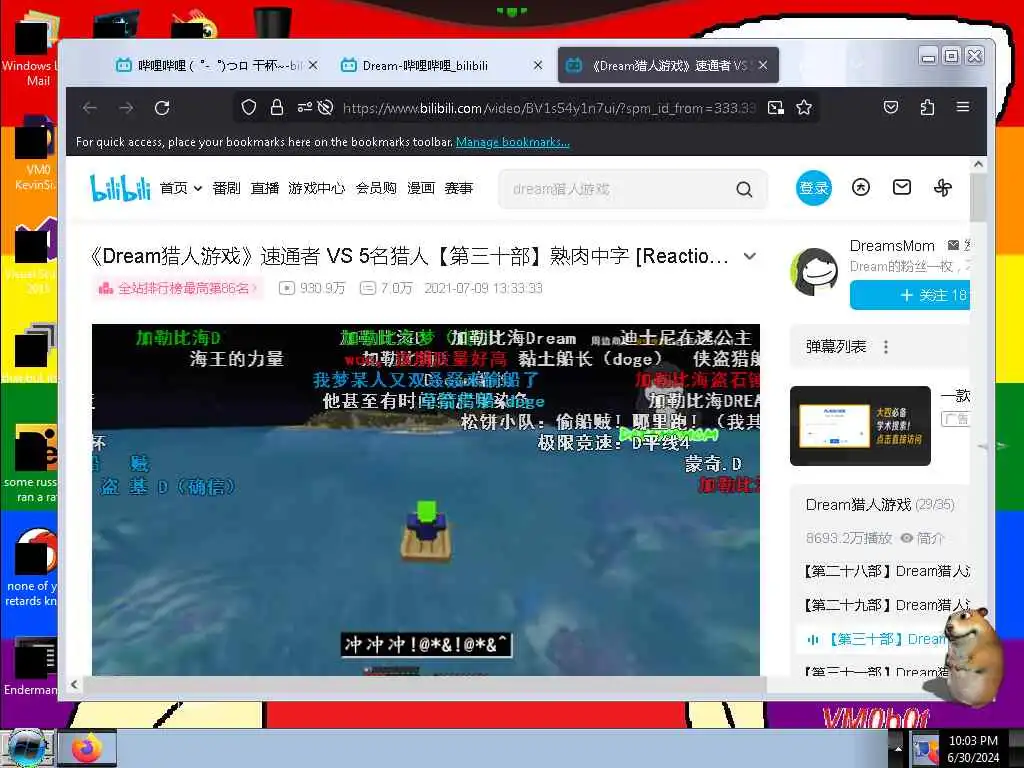
Task: Open the Windows Start orb
Action: [x=26, y=748]
